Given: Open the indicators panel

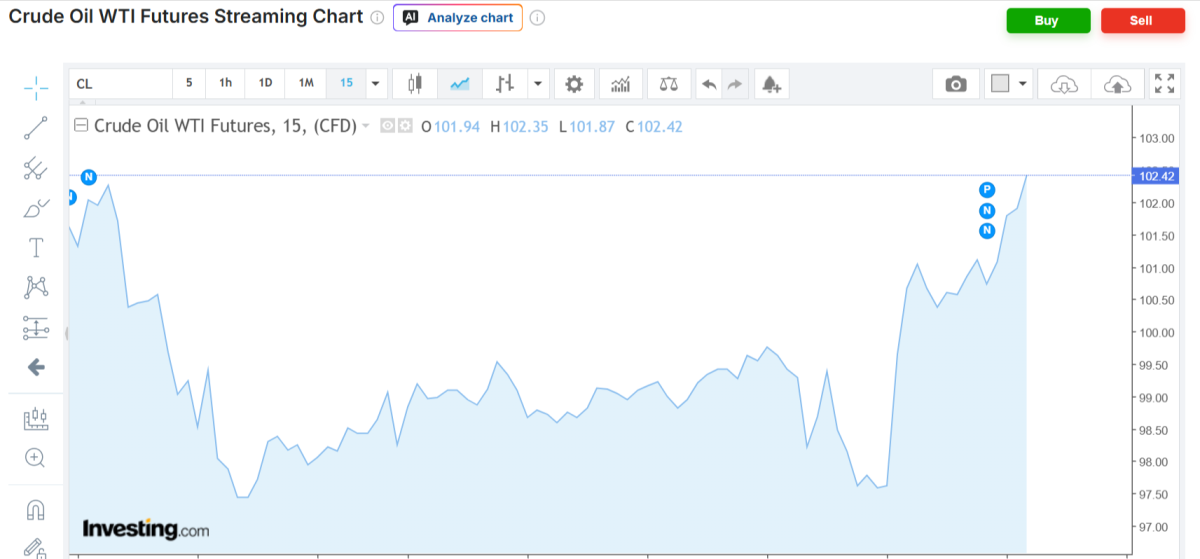Looking at the screenshot, I should coord(621,84).
